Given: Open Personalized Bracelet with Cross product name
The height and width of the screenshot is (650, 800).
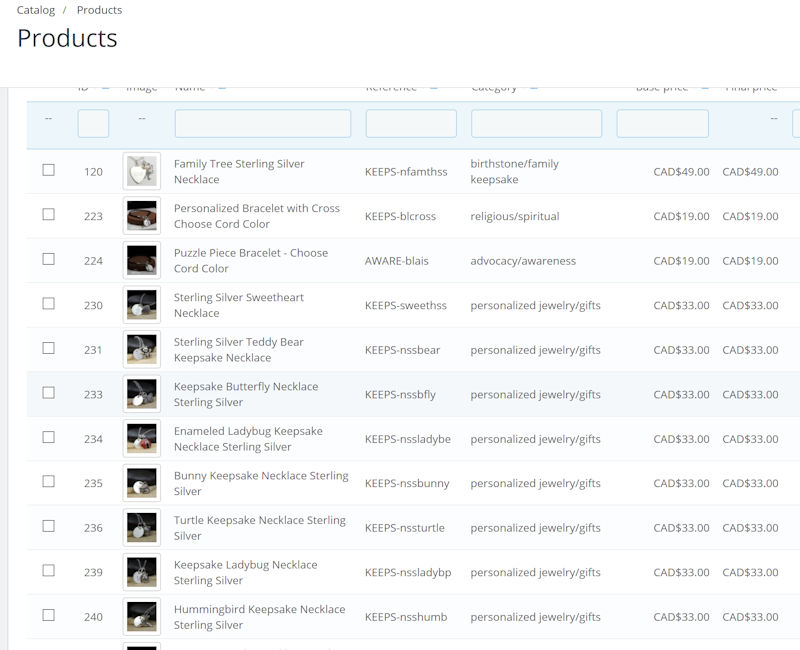Looking at the screenshot, I should pyautogui.click(x=257, y=216).
